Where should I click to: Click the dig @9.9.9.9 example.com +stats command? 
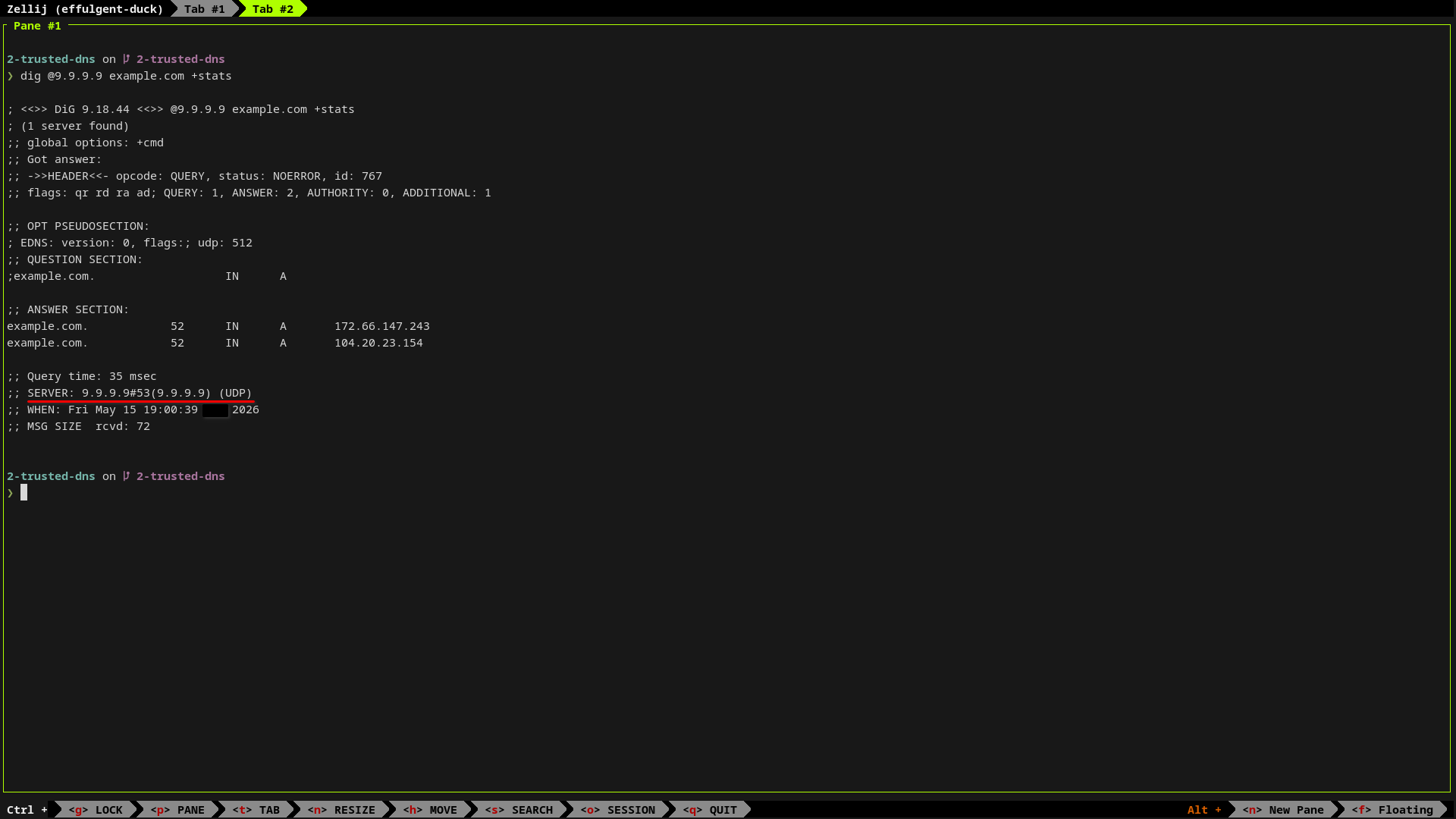tap(126, 76)
